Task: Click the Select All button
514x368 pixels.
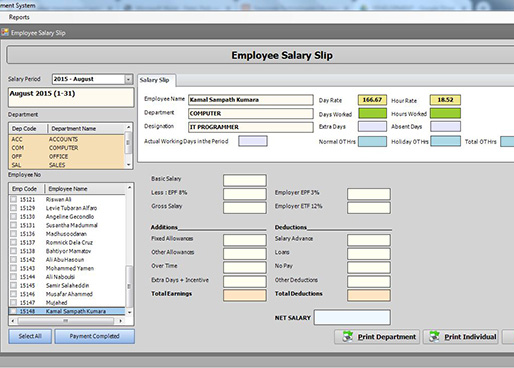Action: click(x=30, y=336)
